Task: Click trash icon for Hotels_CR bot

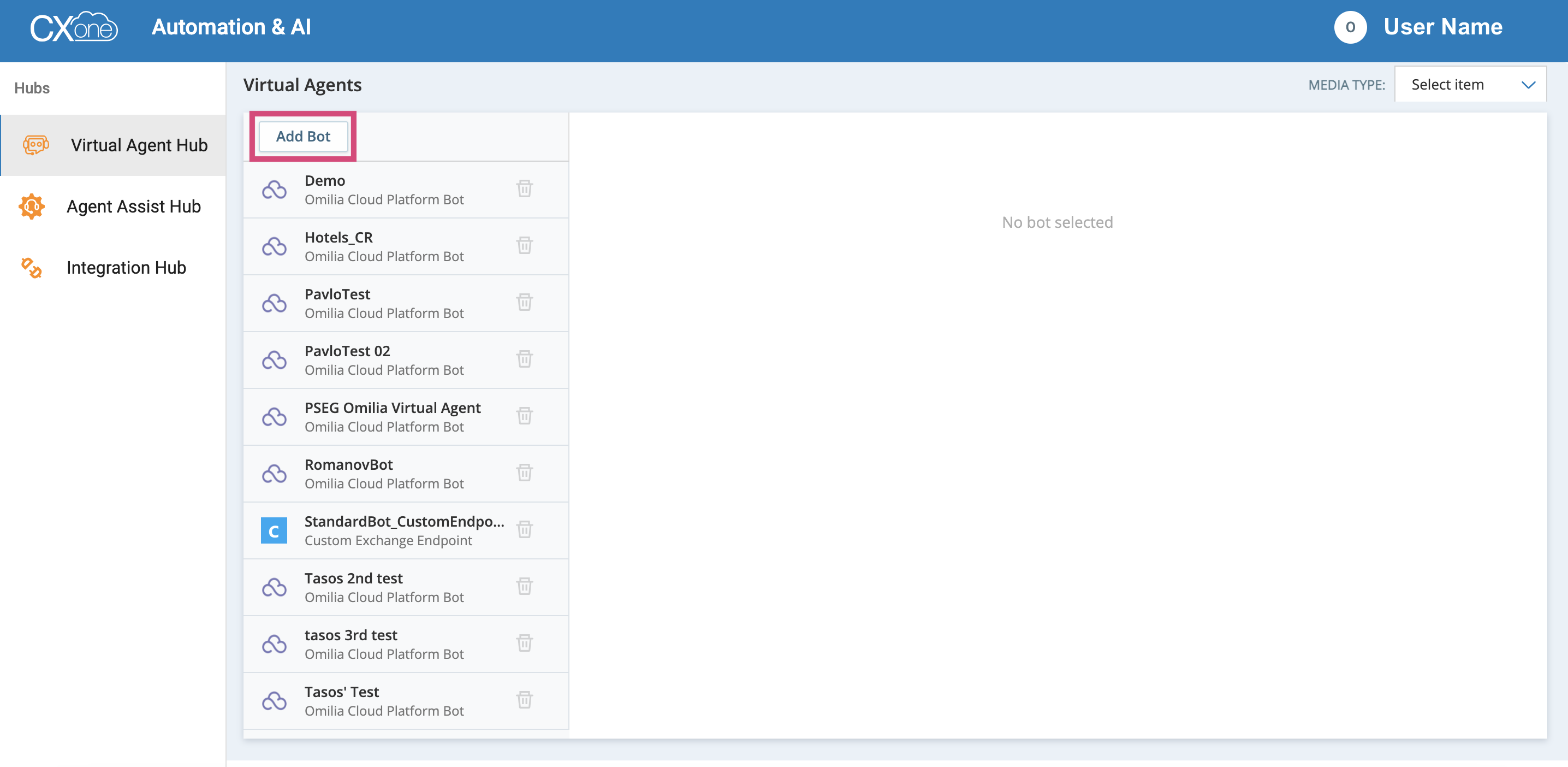Action: coord(524,245)
